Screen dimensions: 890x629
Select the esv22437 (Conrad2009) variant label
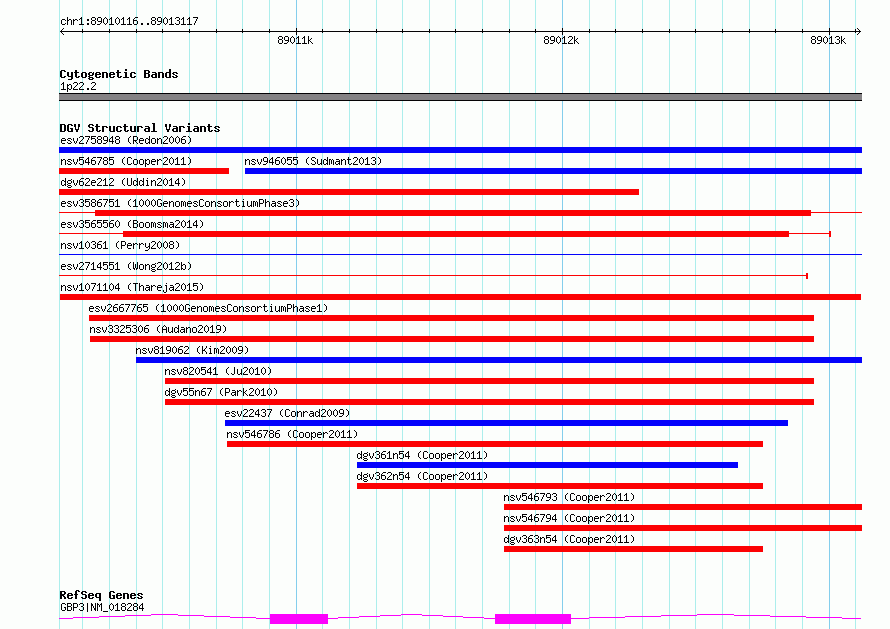(x=287, y=413)
